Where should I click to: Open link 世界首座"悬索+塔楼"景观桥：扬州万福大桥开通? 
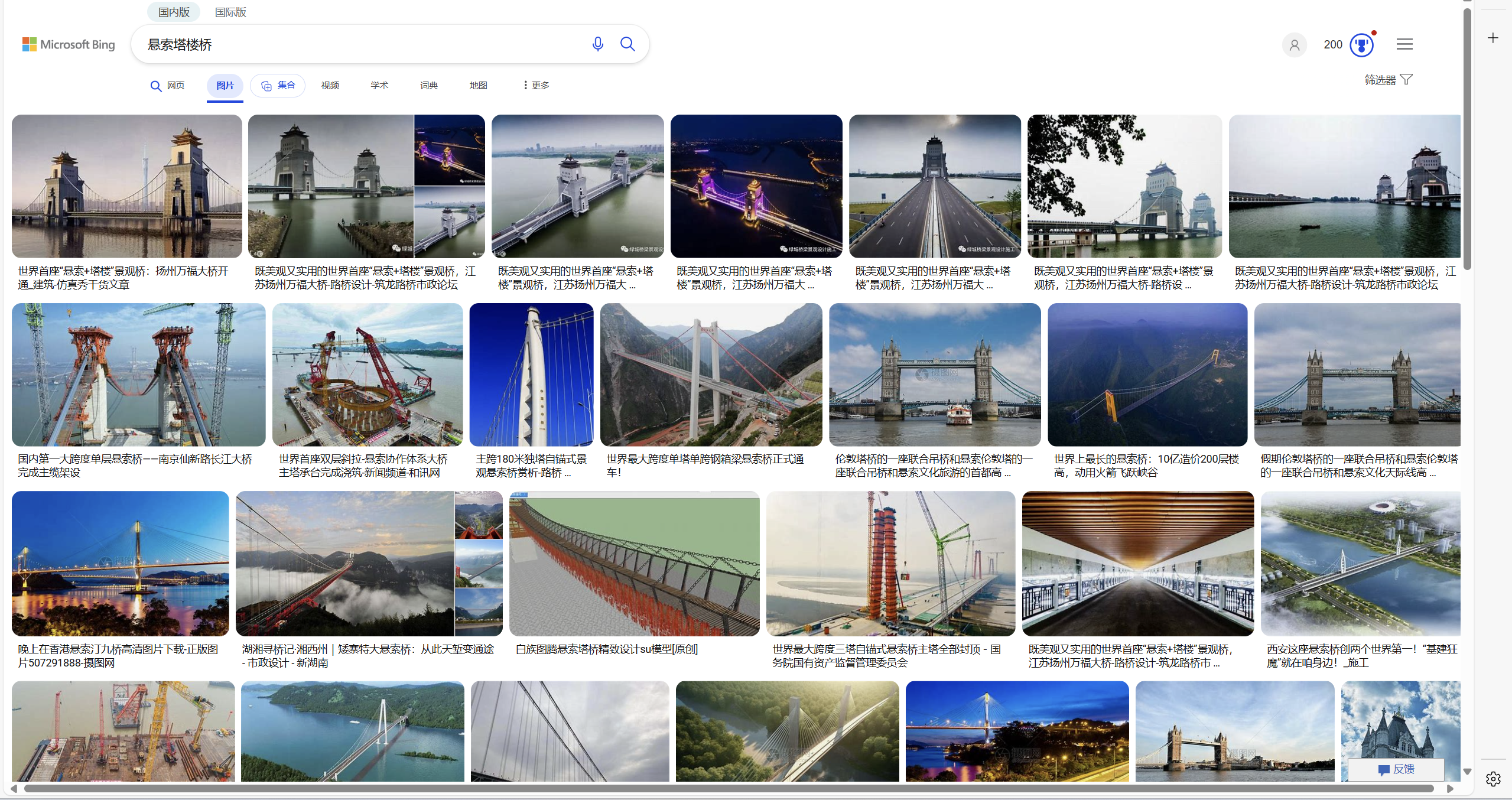tap(123, 278)
